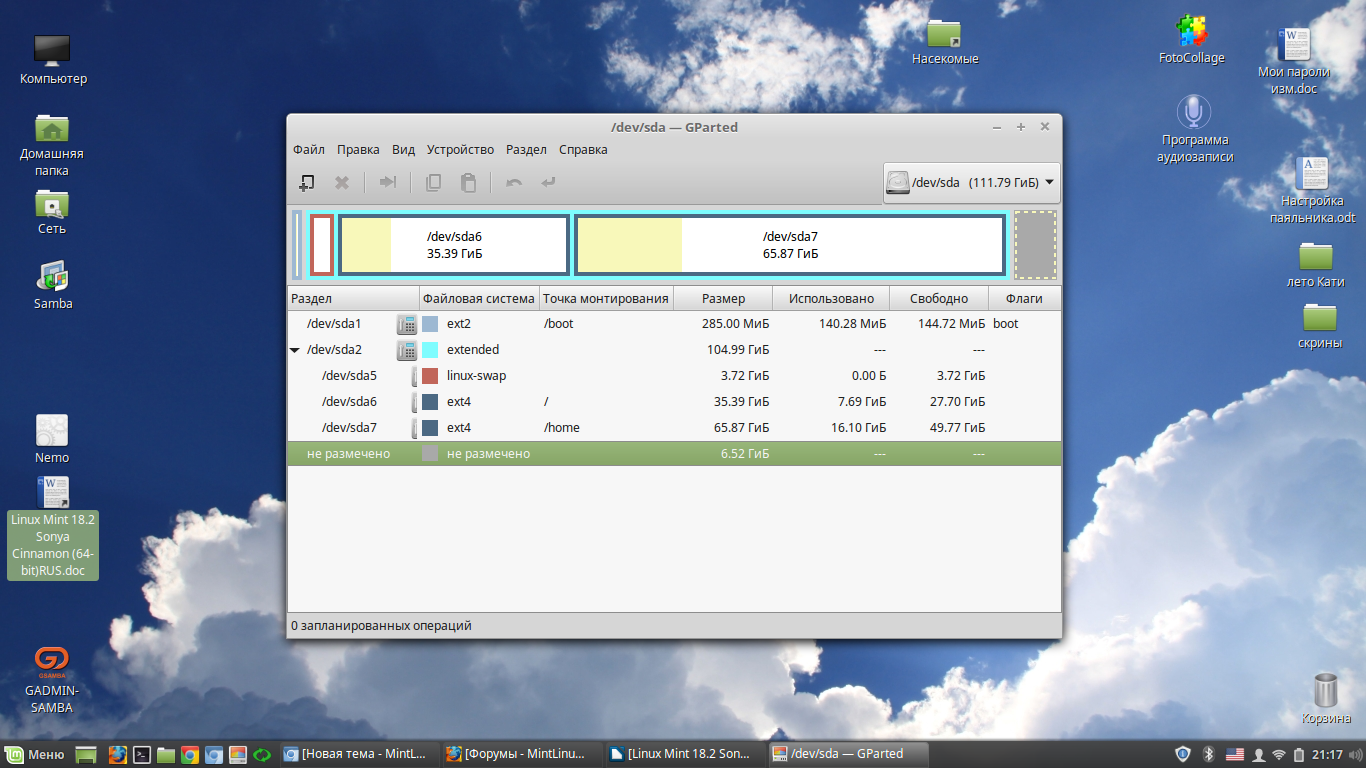Open the Раздел menu

pos(526,150)
